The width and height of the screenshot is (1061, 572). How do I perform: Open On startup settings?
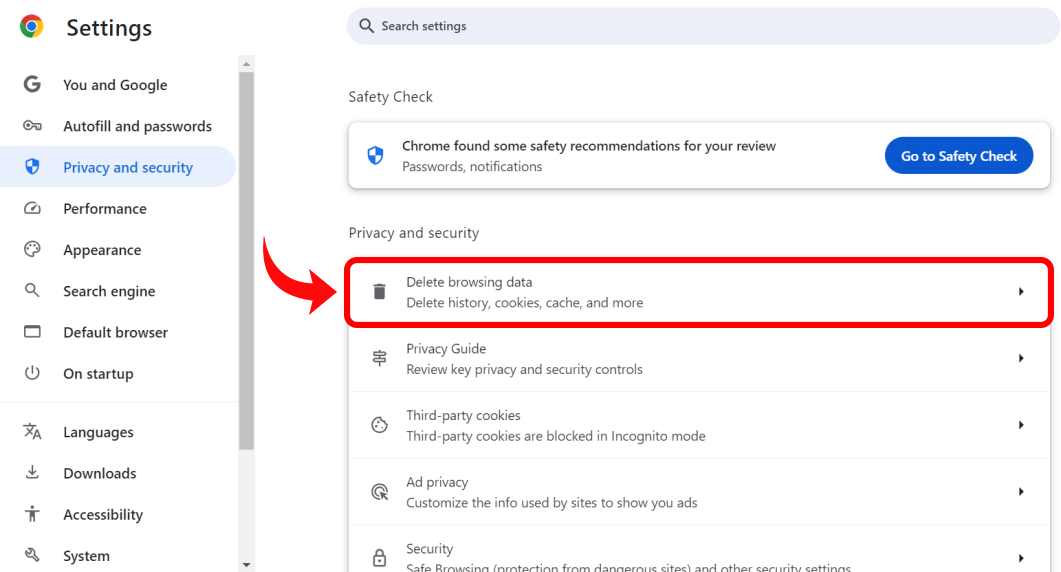[118, 374]
